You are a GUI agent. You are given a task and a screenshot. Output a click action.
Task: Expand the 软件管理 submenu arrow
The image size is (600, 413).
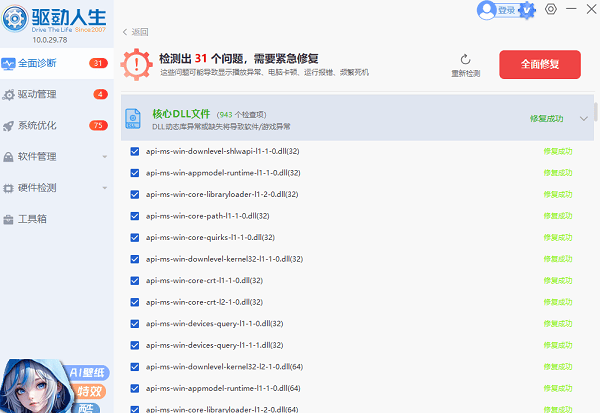(x=104, y=157)
